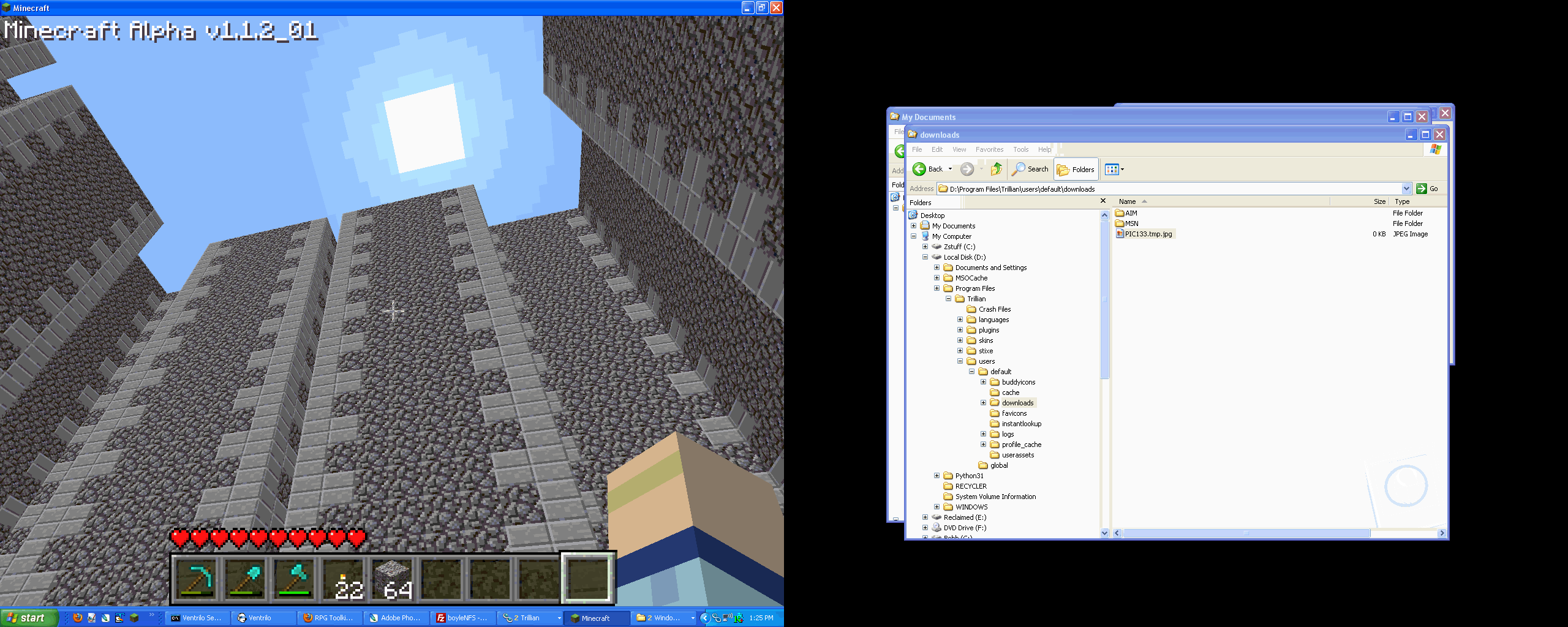This screenshot has height=627, width=1568.
Task: Click the Views icon in the toolbar
Action: [1112, 169]
